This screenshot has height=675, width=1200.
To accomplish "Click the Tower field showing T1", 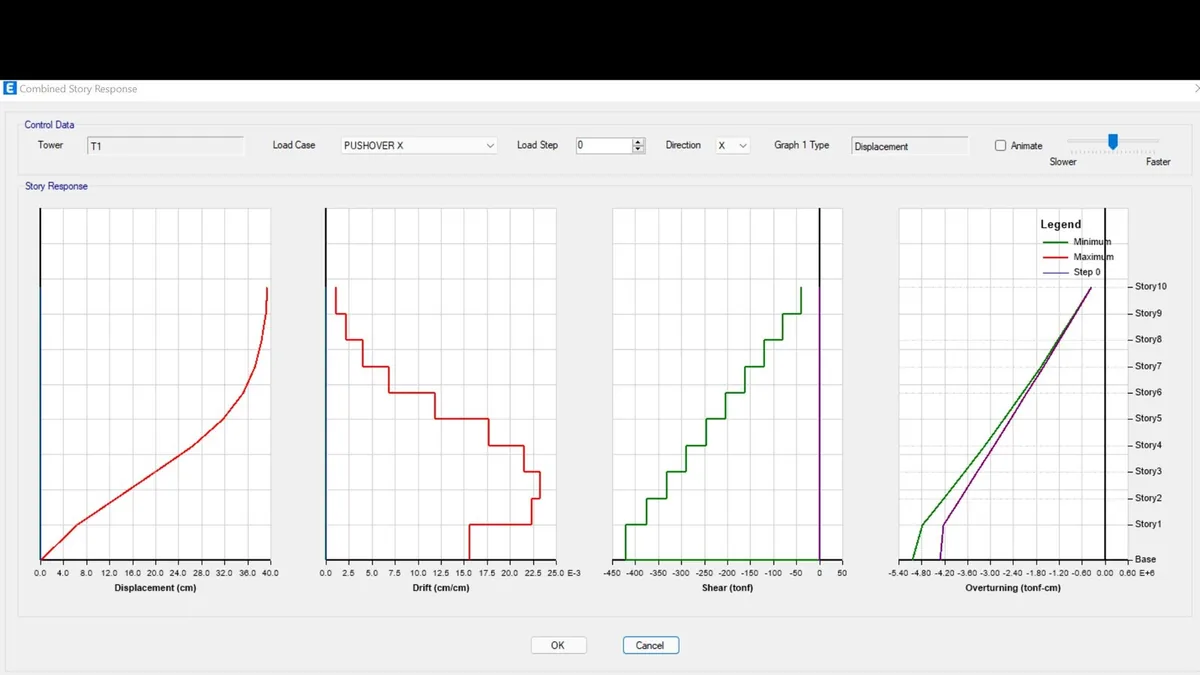I will [x=166, y=146].
